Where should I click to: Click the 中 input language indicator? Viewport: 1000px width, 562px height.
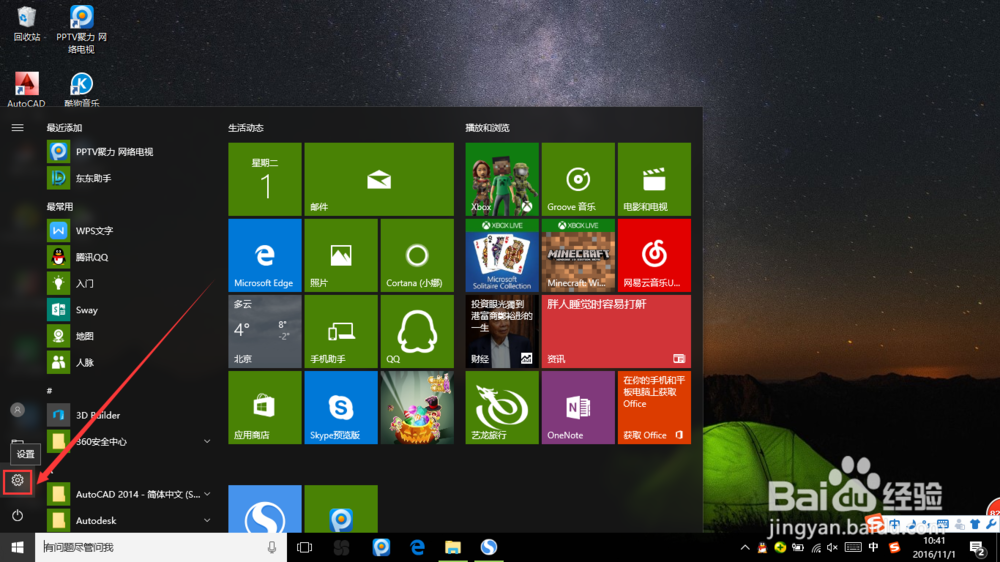[873, 547]
